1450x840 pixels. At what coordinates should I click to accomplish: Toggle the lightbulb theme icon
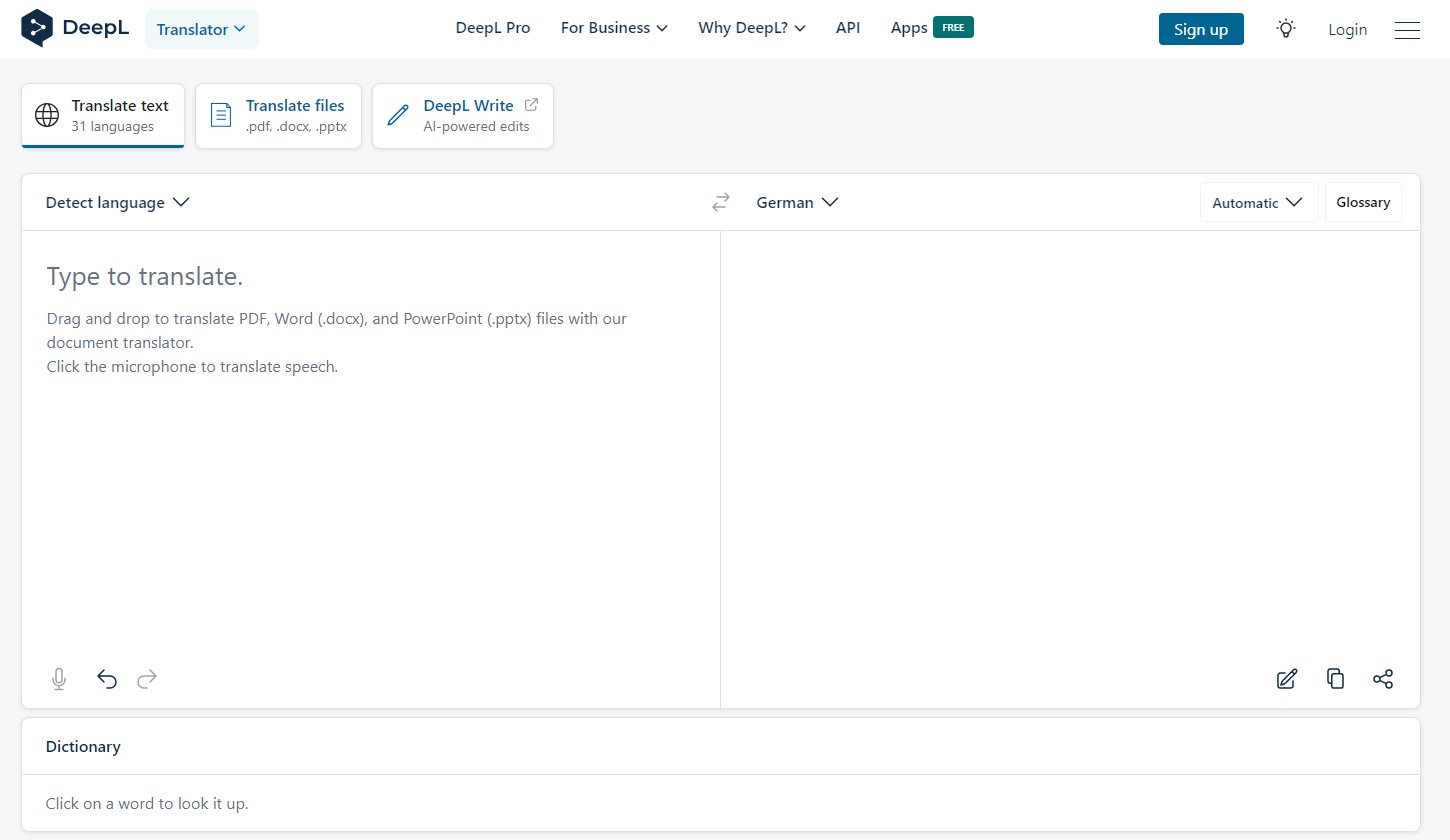click(1286, 29)
